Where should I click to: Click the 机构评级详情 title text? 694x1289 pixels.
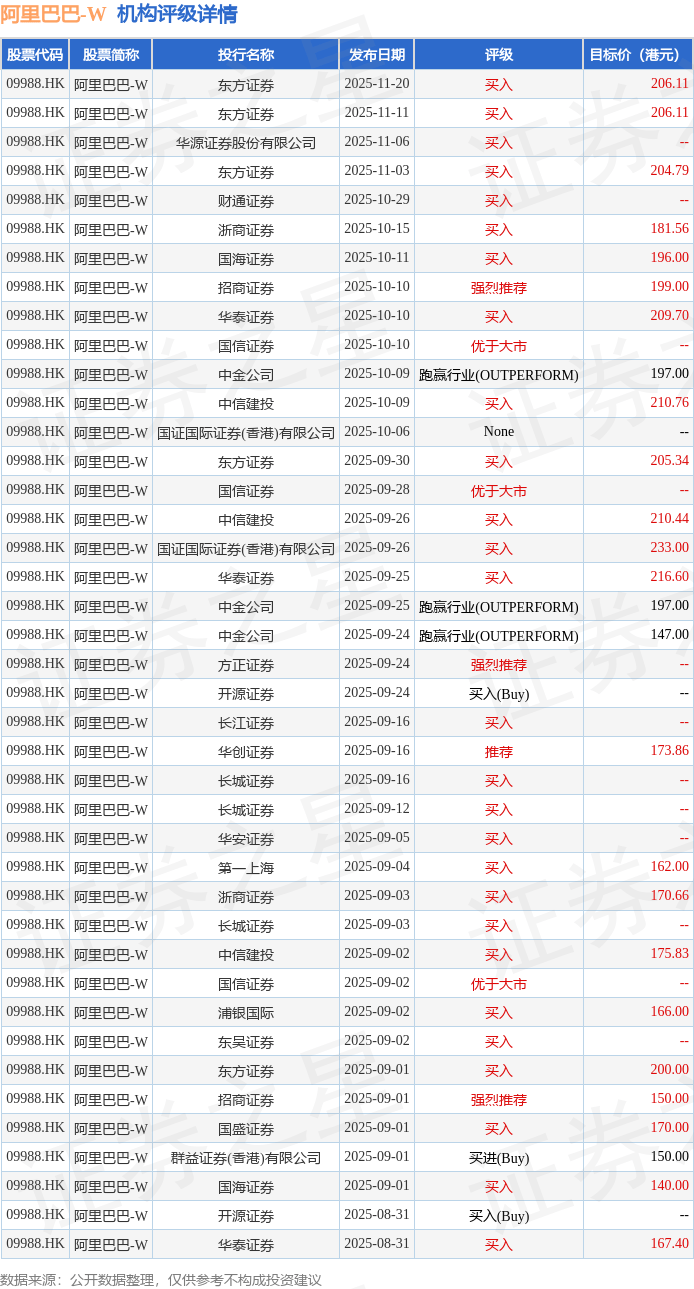click(x=177, y=14)
